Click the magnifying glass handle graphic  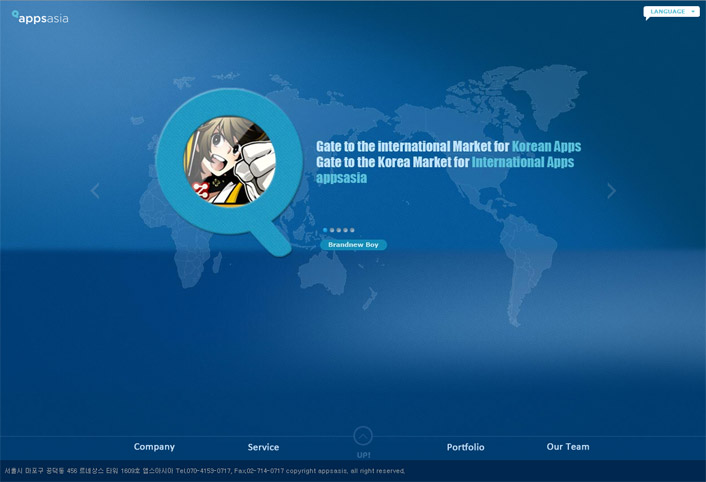(269, 236)
